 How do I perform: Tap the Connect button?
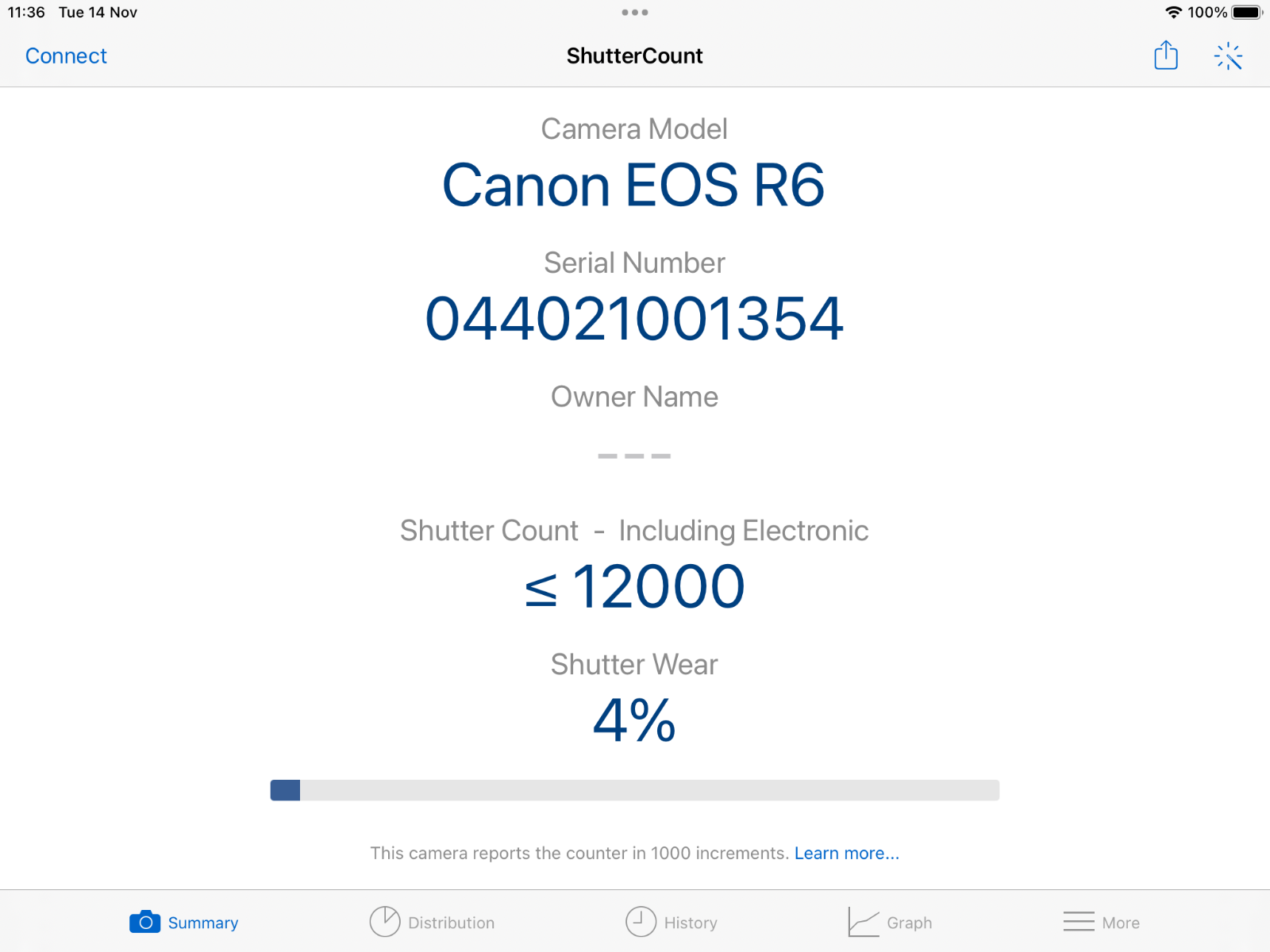coord(66,56)
